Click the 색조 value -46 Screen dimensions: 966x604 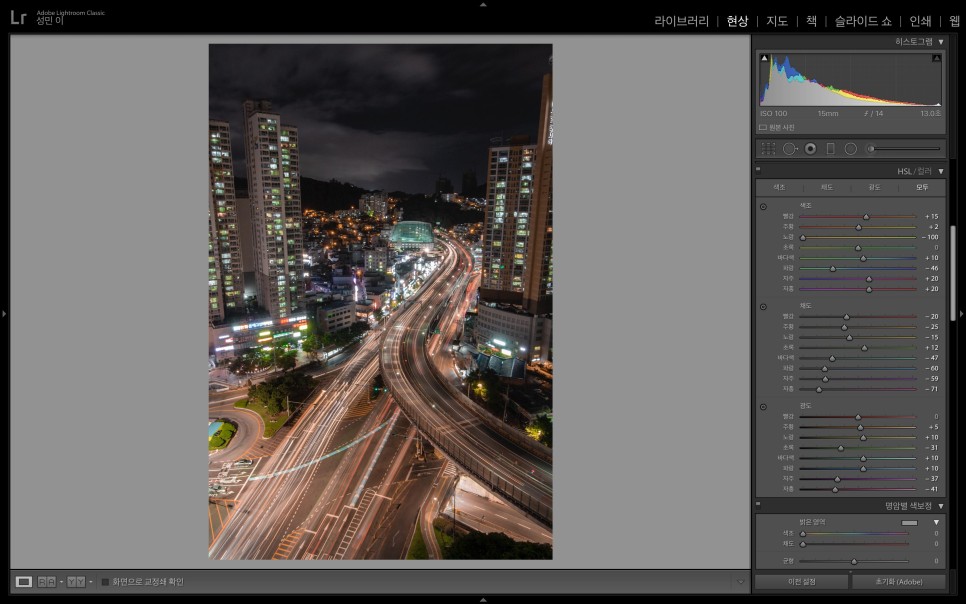(930, 269)
